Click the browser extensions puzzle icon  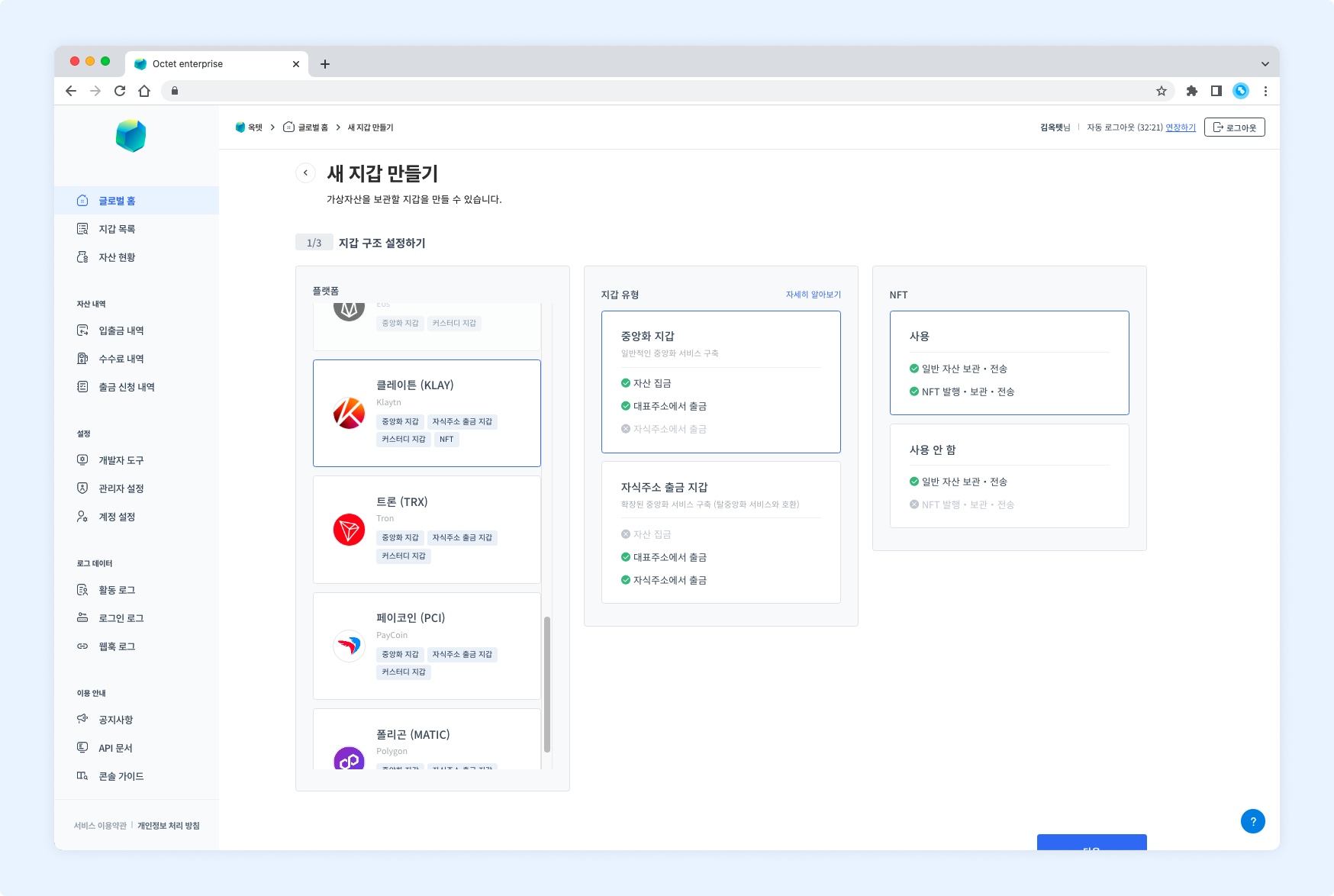click(1192, 91)
